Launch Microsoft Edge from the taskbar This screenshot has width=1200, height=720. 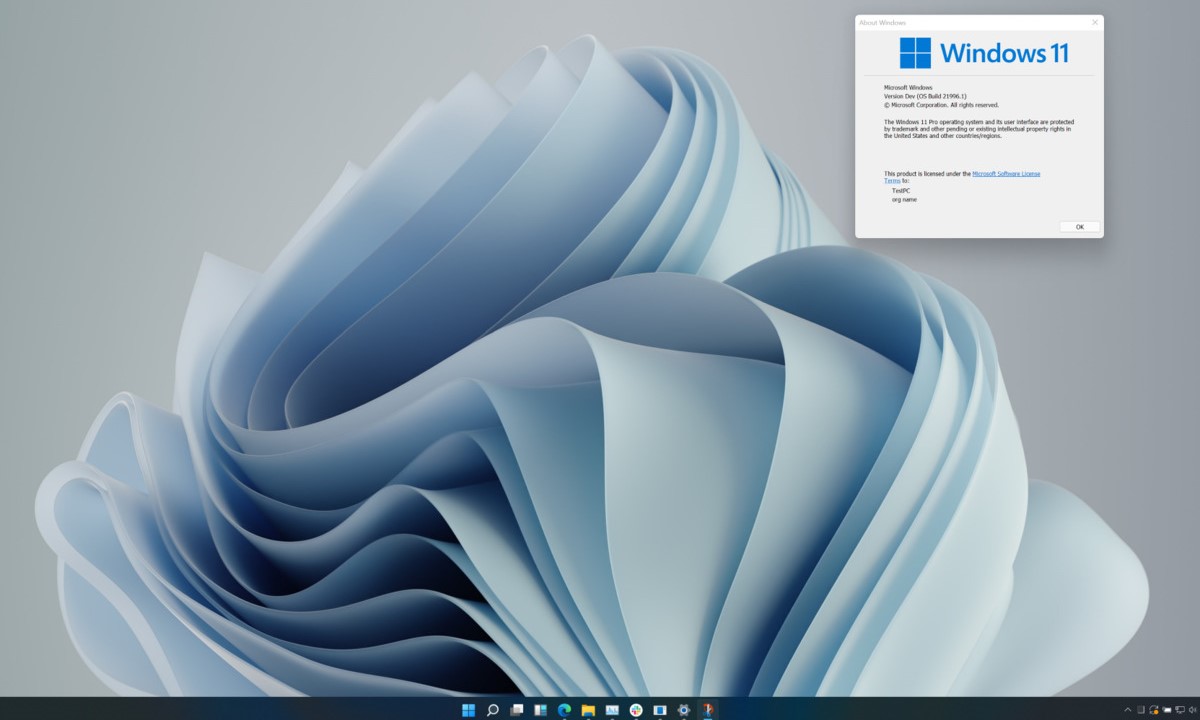point(564,710)
